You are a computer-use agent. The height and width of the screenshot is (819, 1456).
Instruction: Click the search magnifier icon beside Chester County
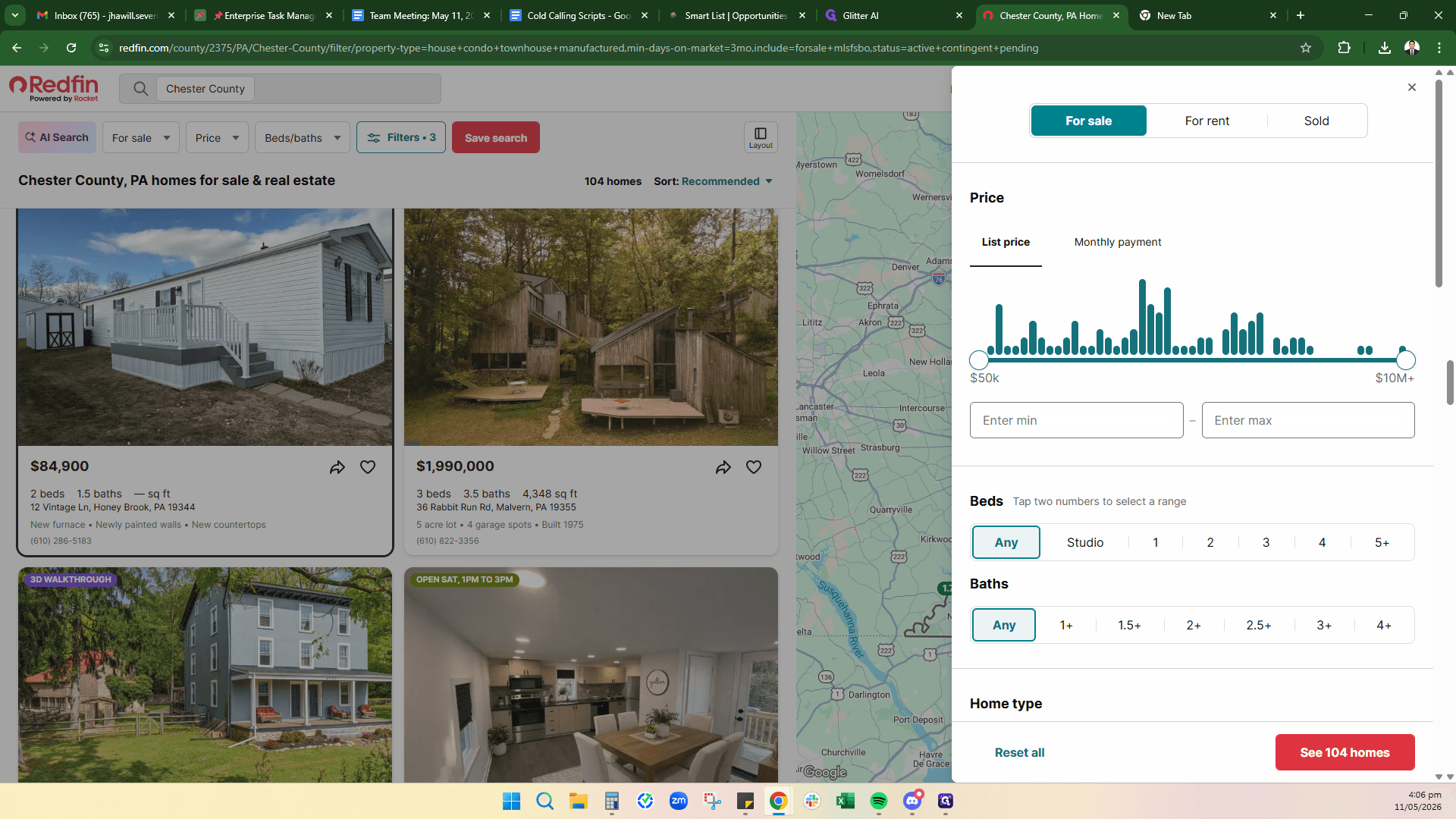[140, 89]
